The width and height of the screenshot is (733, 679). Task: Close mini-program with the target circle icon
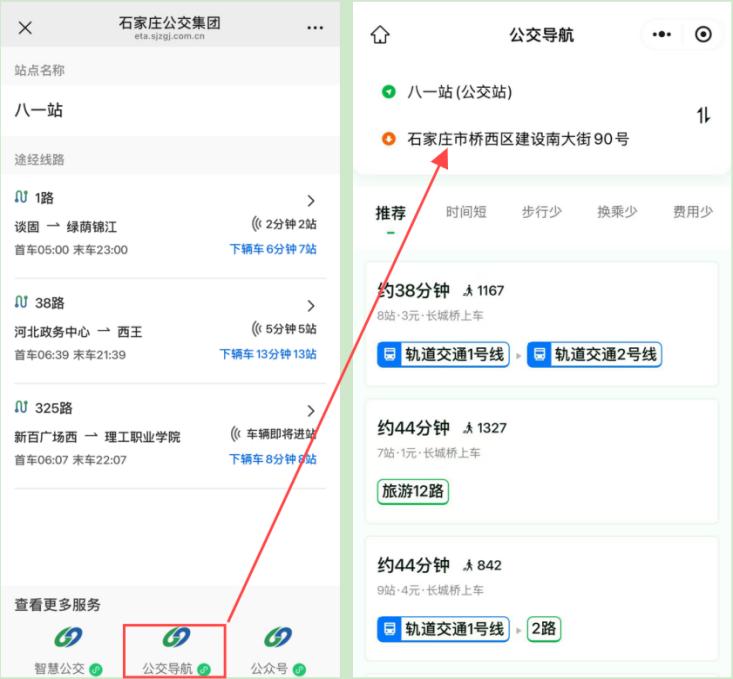click(x=703, y=35)
